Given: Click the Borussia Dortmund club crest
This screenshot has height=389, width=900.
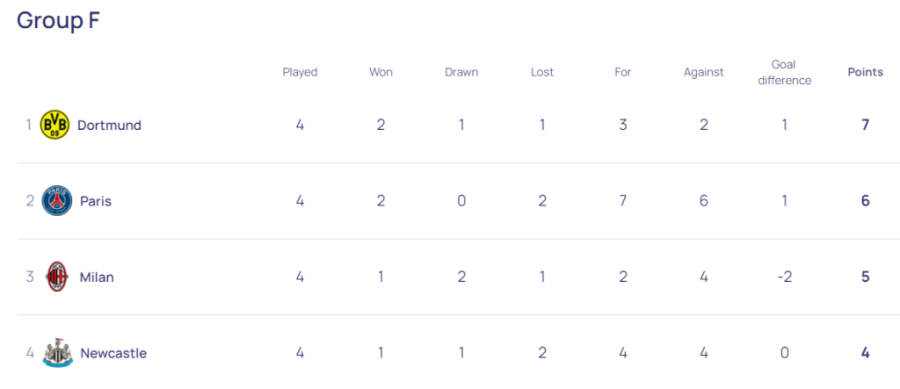Looking at the screenshot, I should point(55,125).
